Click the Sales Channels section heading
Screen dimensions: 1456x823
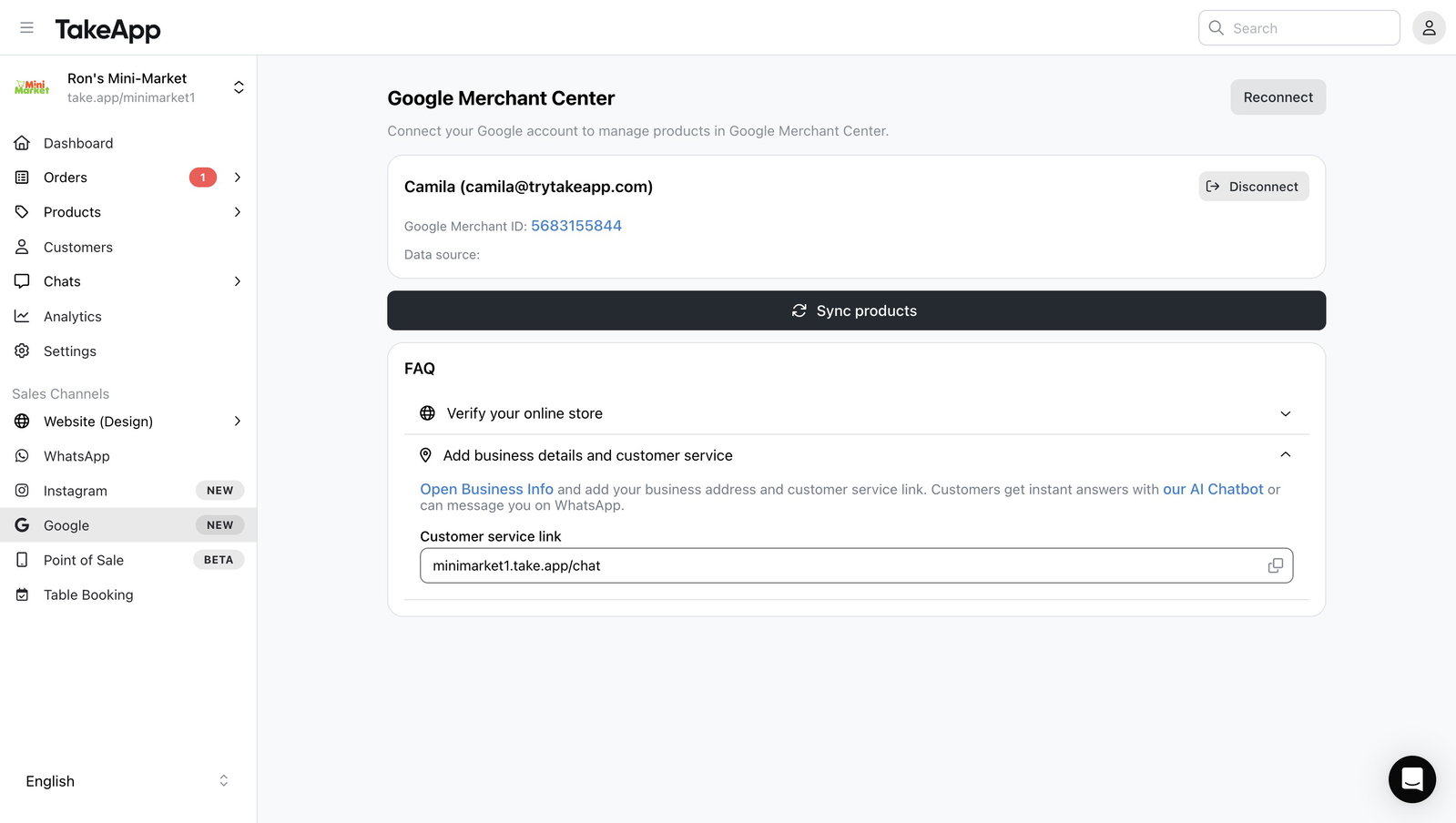[x=61, y=393]
